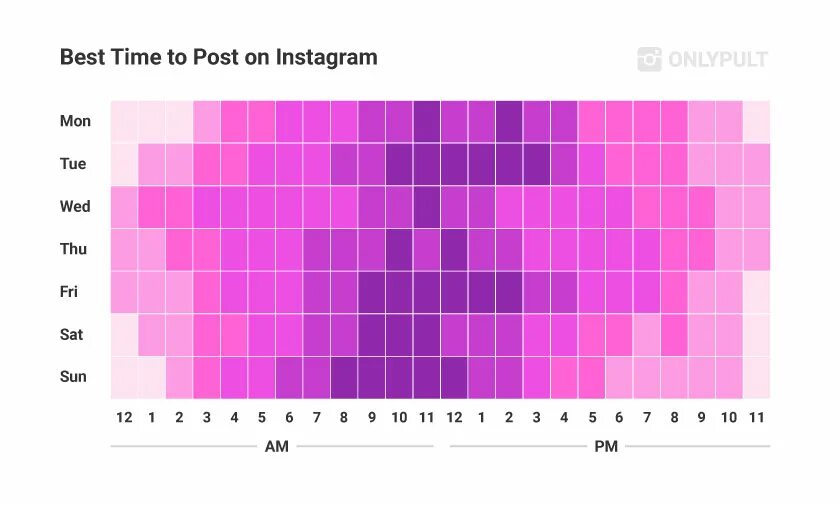
Task: Click the 10 AM hour label
Action: tap(399, 417)
